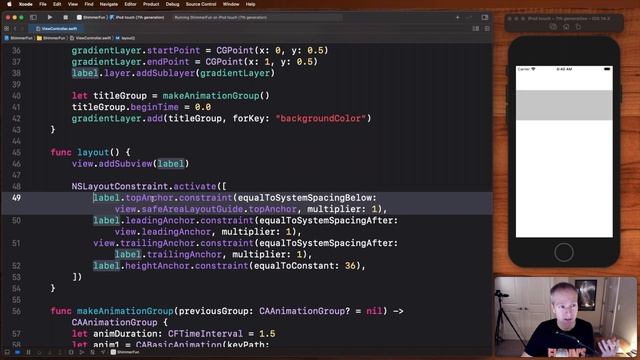
Task: Open the Library with the plus button
Action: click(458, 18)
